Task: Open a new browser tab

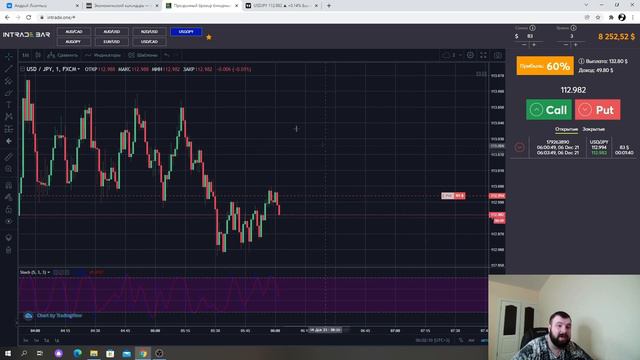Action: click(329, 6)
